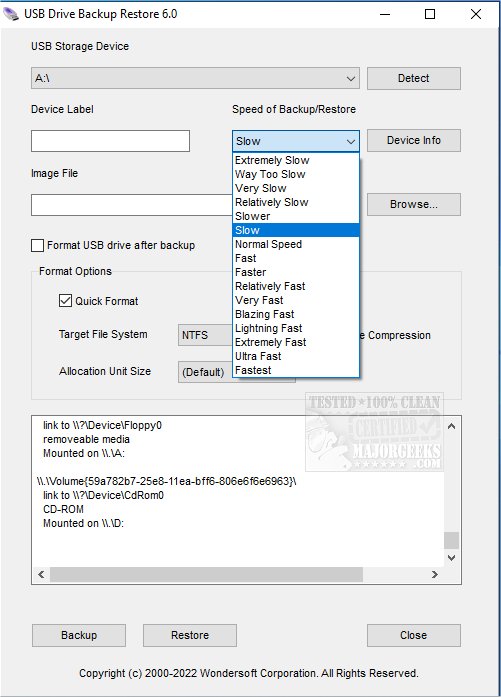The image size is (501, 697).
Task: Click the Detect button
Action: (x=414, y=78)
